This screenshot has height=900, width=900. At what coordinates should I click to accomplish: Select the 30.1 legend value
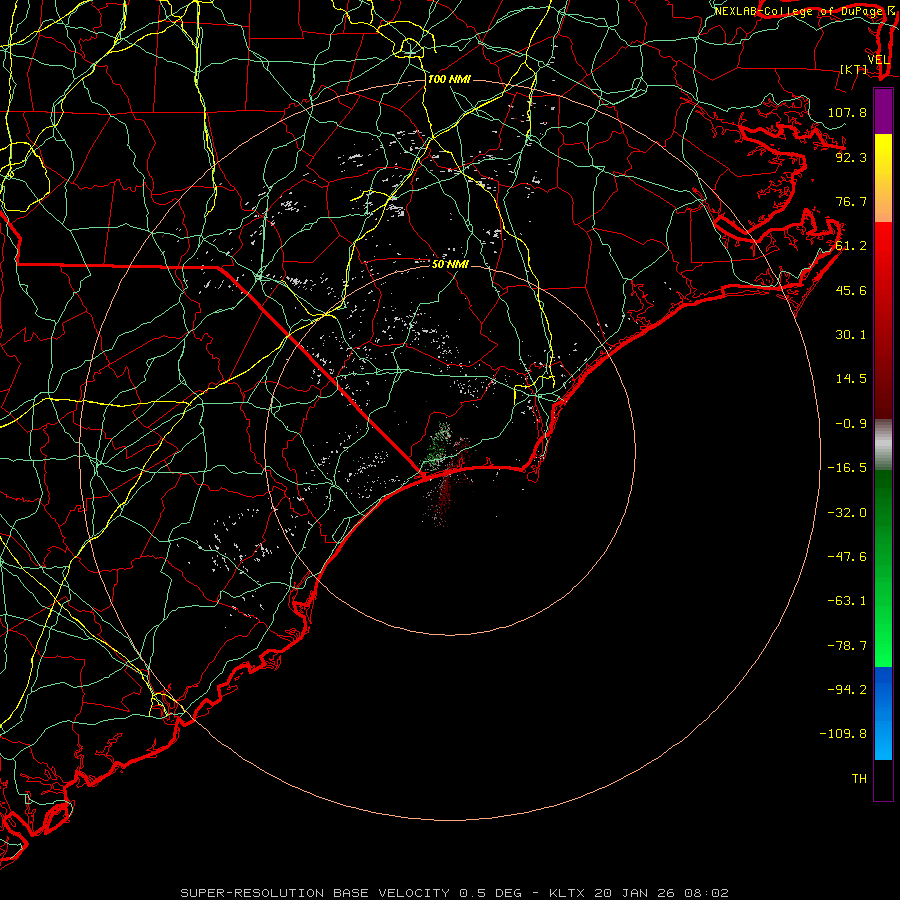point(851,335)
